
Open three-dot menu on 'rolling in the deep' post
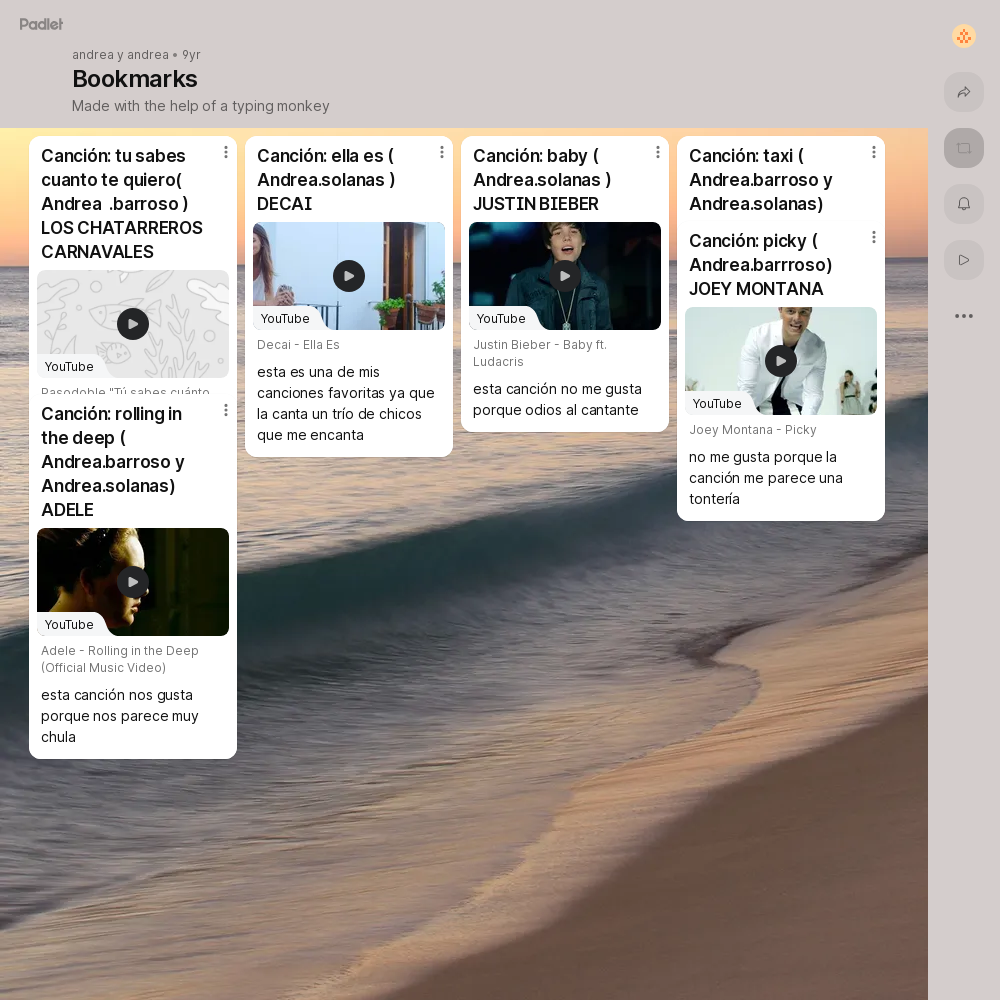coord(226,411)
